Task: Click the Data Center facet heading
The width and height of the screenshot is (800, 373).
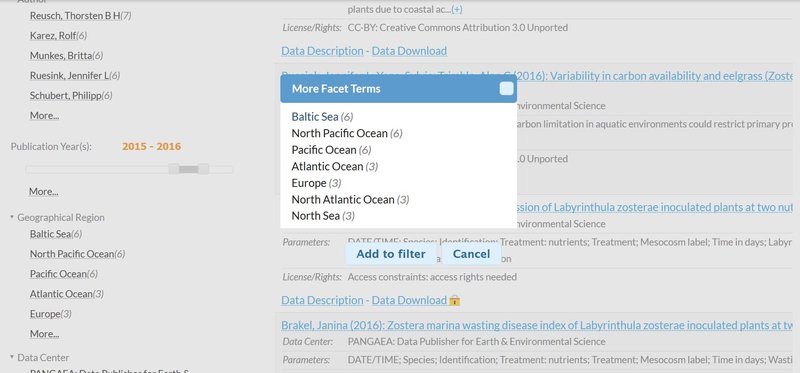Action: 43,358
